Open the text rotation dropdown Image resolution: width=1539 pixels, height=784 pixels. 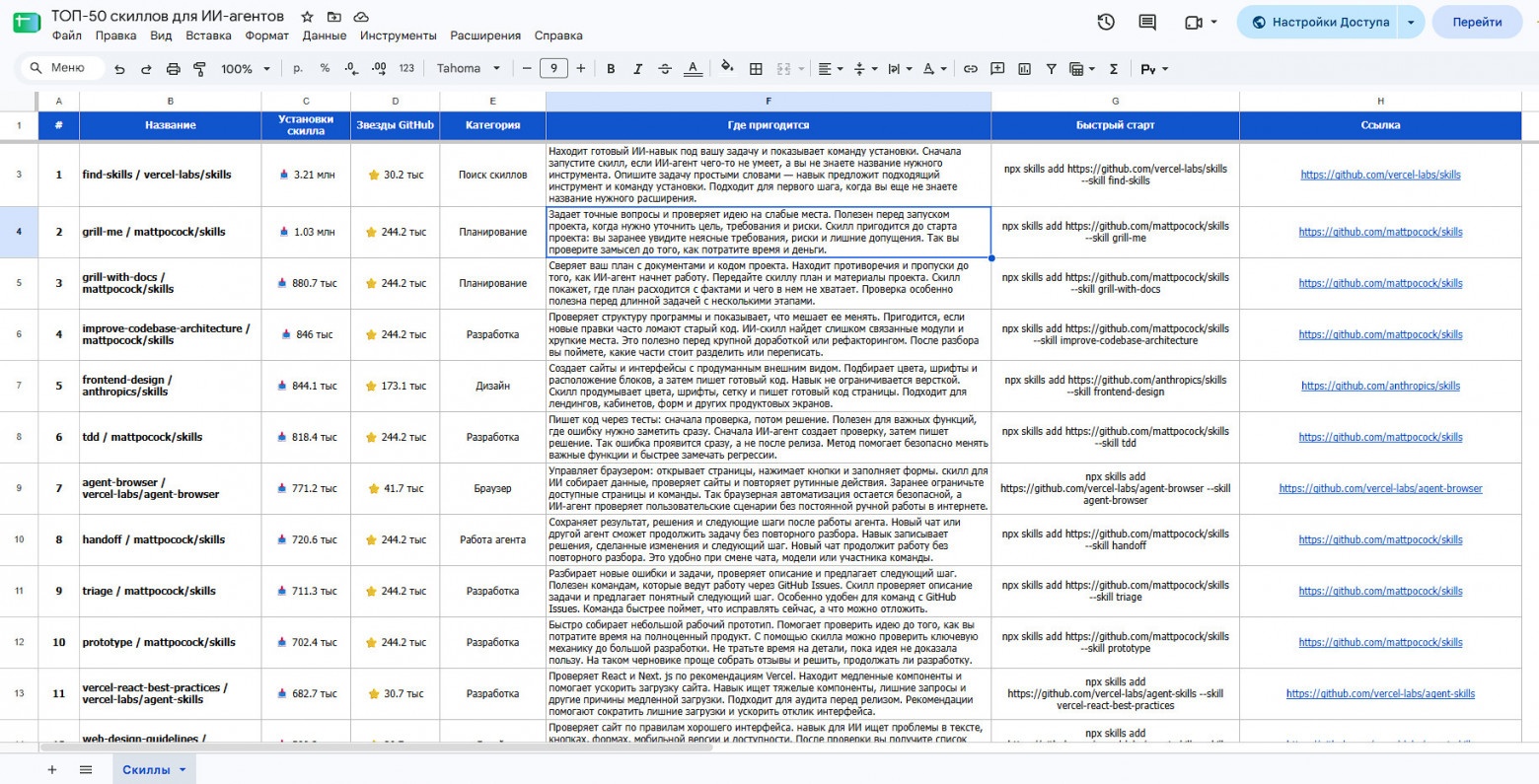pos(934,69)
